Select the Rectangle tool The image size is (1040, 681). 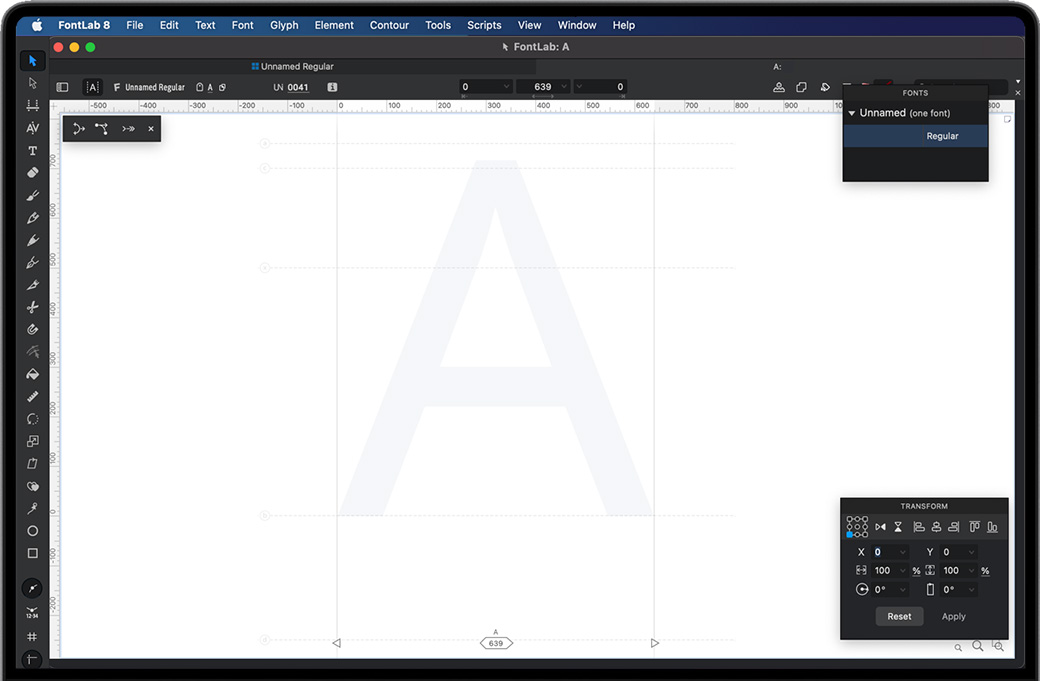[x=32, y=553]
